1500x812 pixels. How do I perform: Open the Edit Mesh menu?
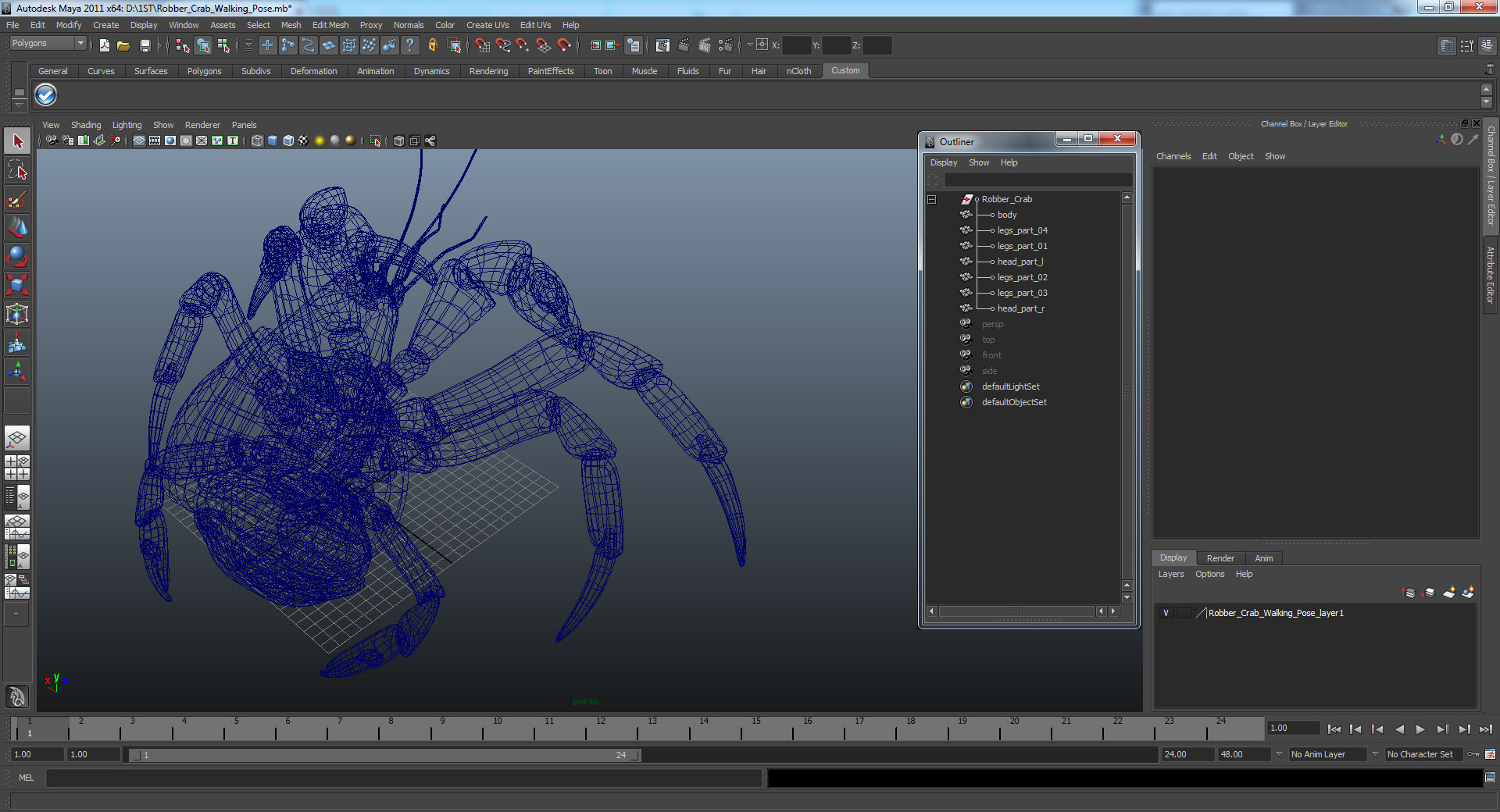coord(330,25)
